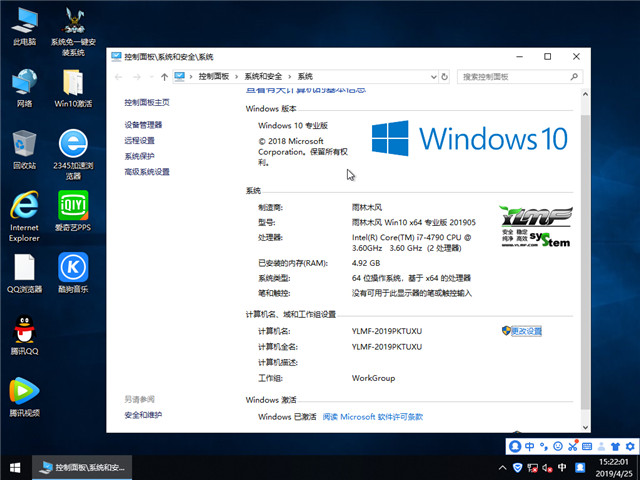The image size is (640, 480).
Task: Go up one level arrow
Action: point(164,77)
